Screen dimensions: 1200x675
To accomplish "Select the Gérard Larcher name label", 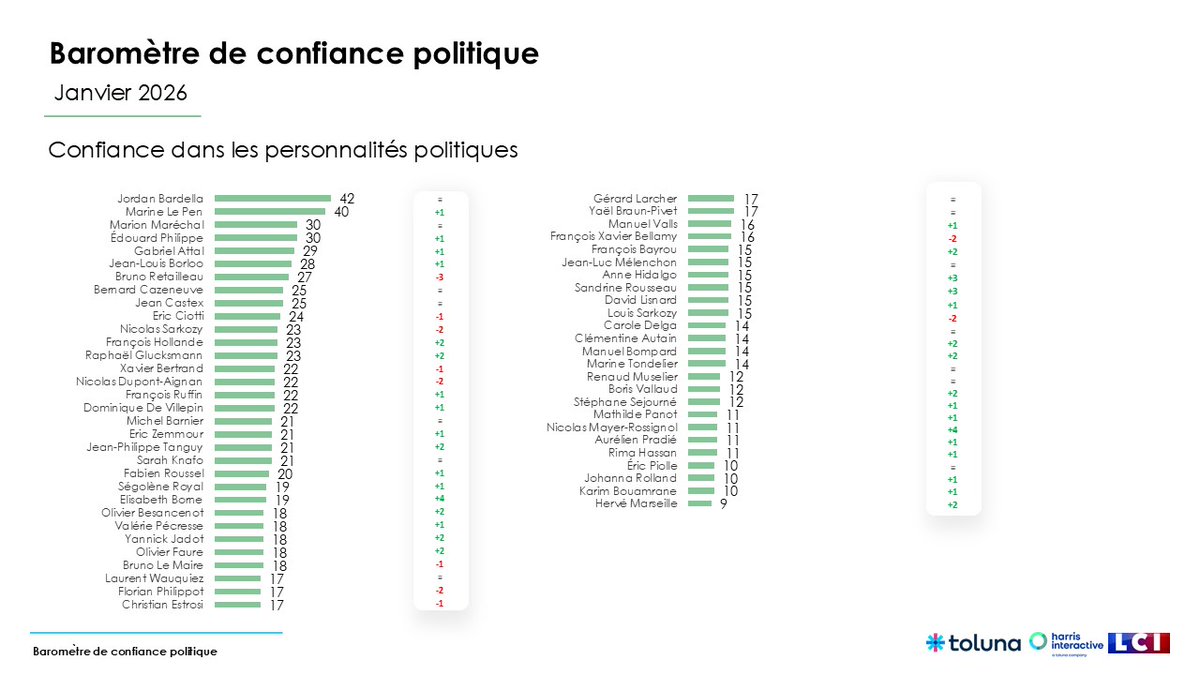I will [x=635, y=198].
